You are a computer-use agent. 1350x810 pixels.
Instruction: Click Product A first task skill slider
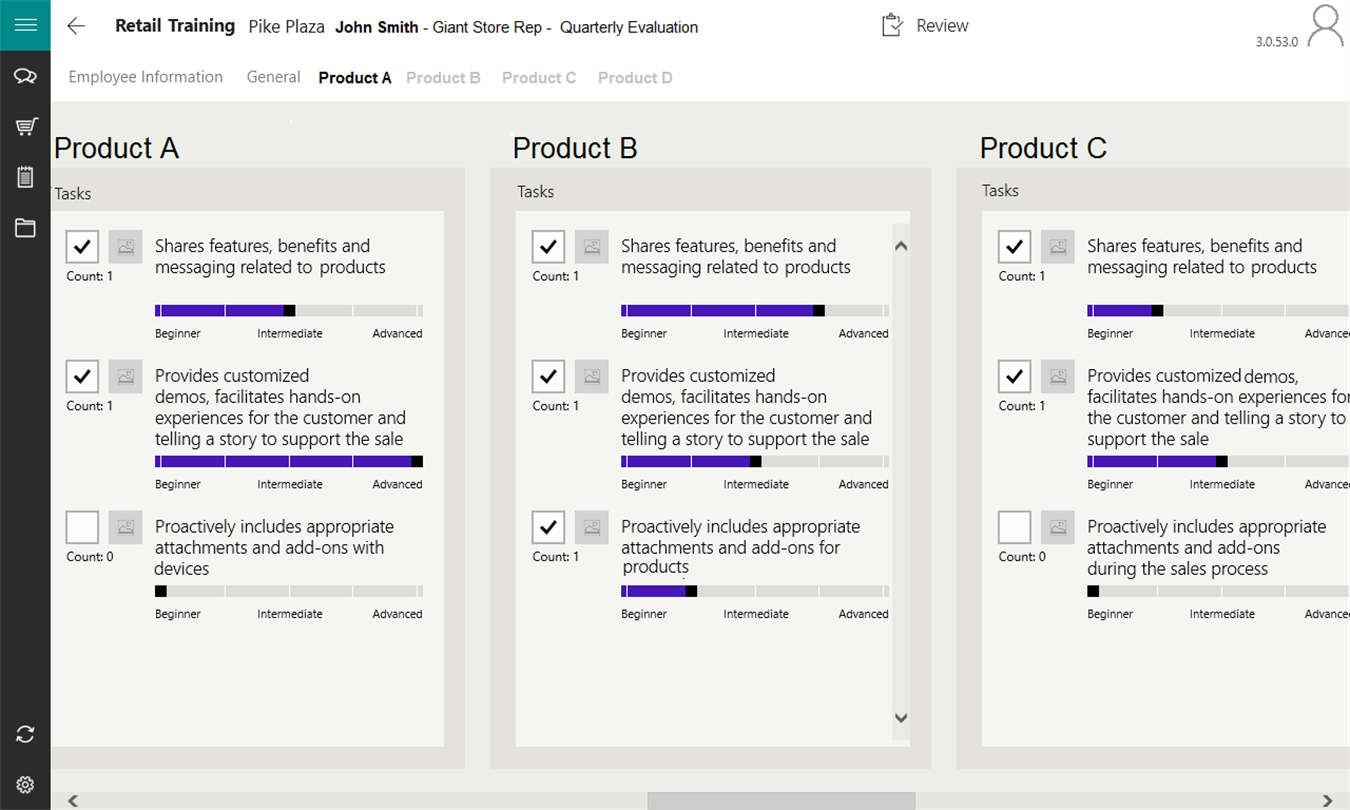289,311
